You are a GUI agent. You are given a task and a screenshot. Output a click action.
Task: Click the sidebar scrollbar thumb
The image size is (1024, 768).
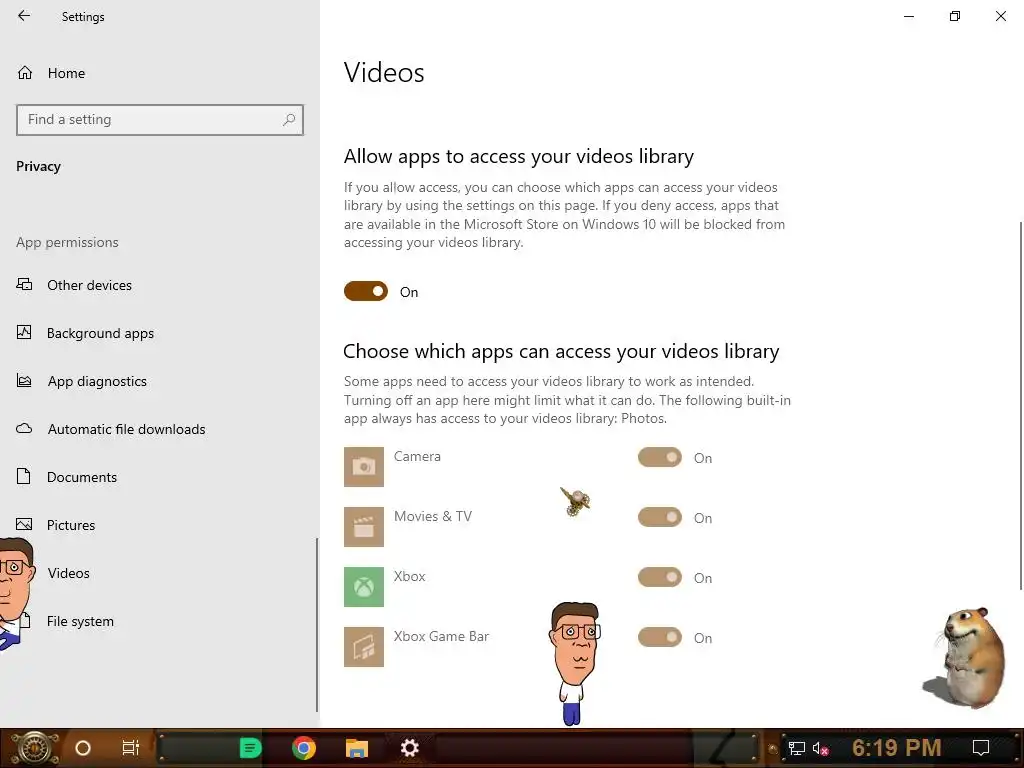coord(317,625)
